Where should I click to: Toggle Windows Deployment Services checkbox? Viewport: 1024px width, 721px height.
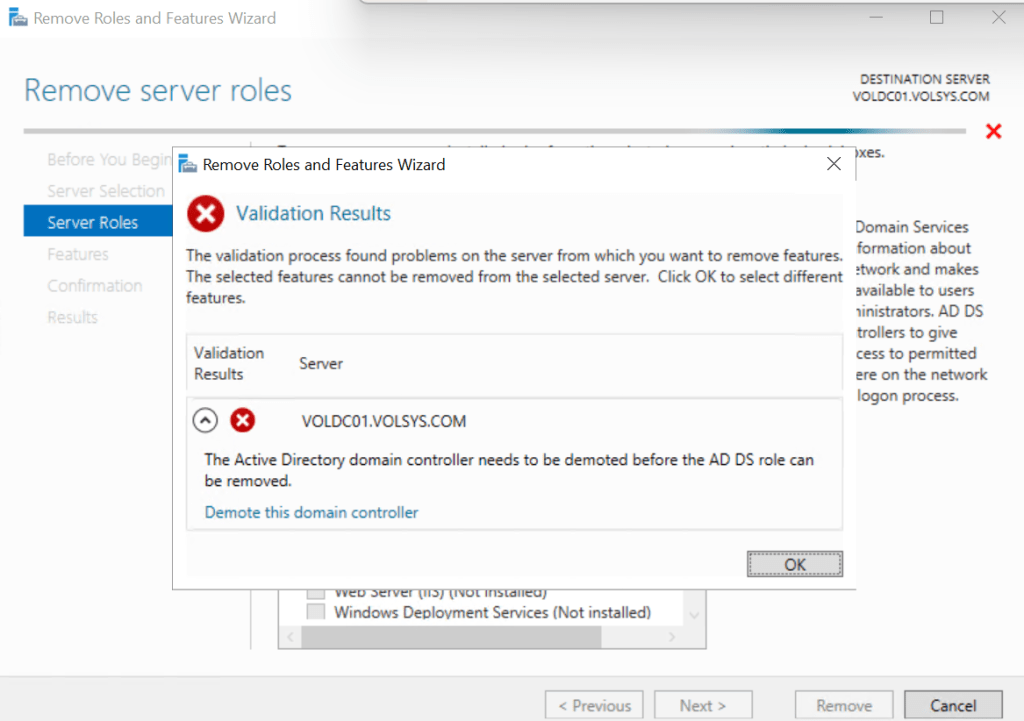[316, 612]
